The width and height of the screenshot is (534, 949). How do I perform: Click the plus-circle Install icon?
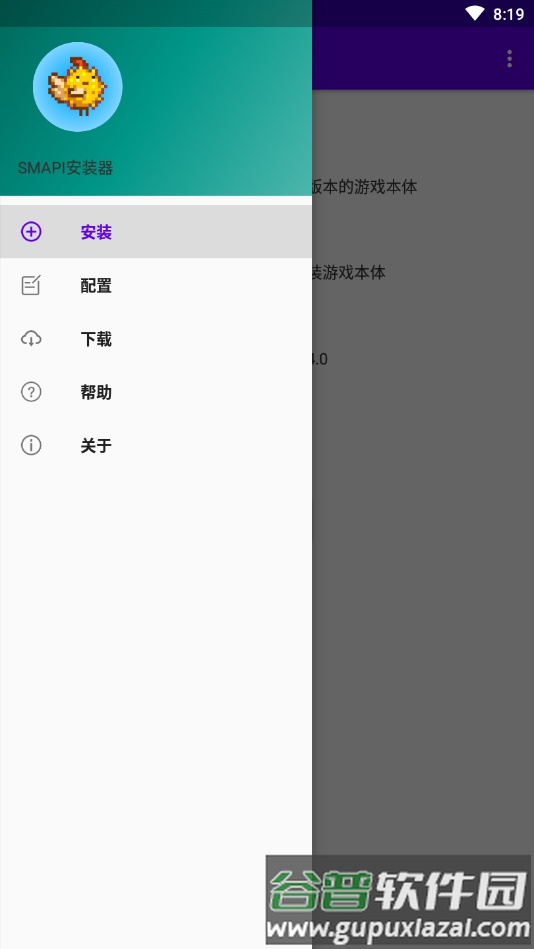31,232
